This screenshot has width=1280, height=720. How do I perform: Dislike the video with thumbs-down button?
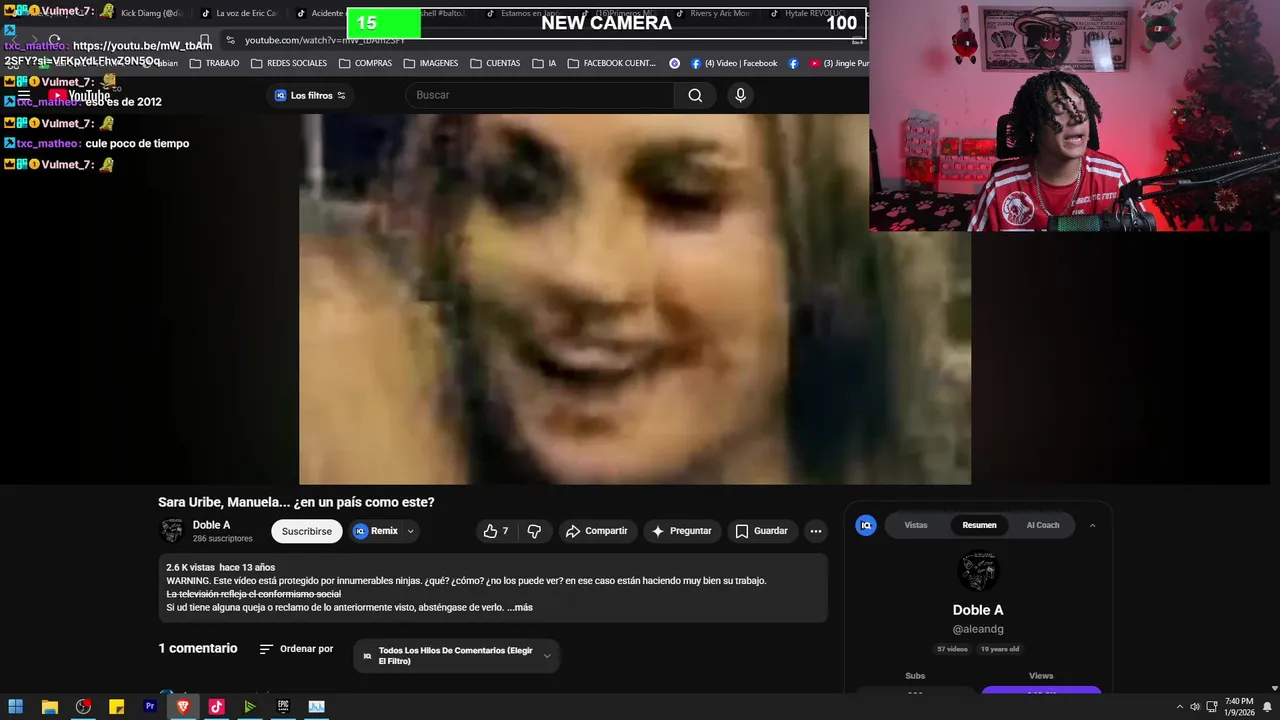pos(534,531)
